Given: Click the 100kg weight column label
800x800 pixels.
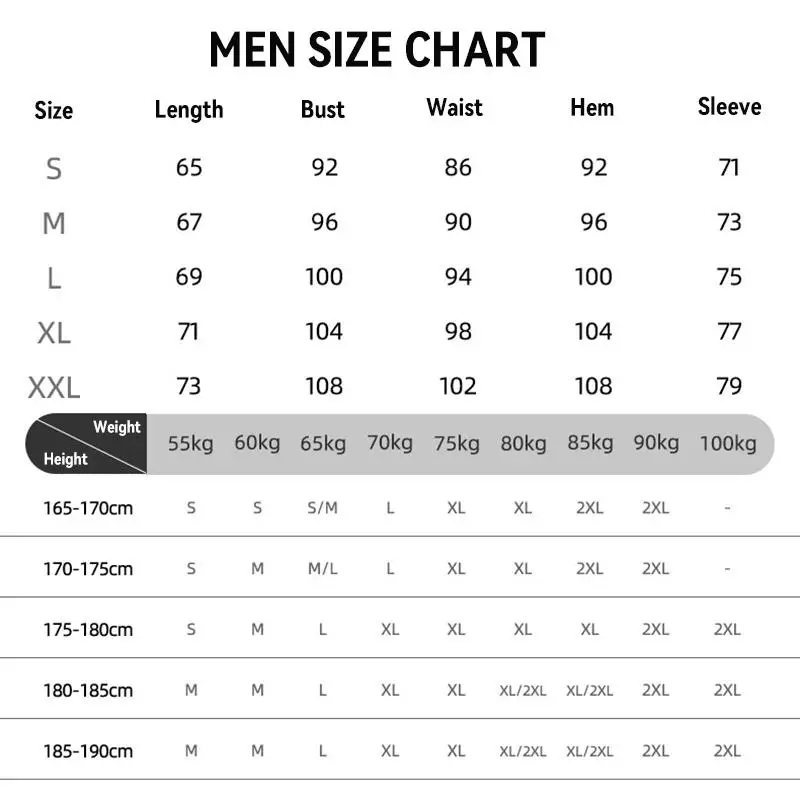Looking at the screenshot, I should [x=728, y=443].
